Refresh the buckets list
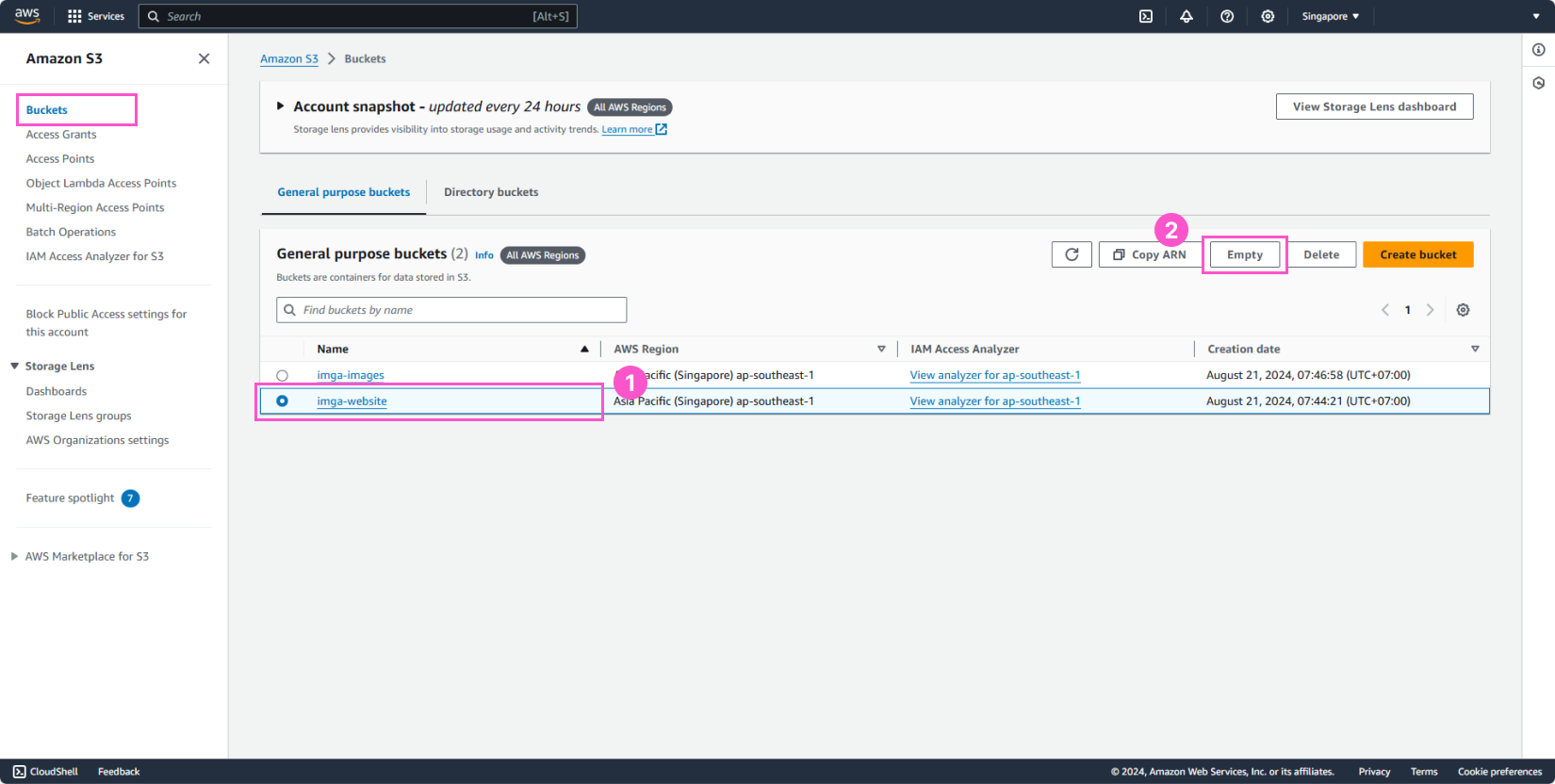This screenshot has height=784, width=1555. point(1072,254)
